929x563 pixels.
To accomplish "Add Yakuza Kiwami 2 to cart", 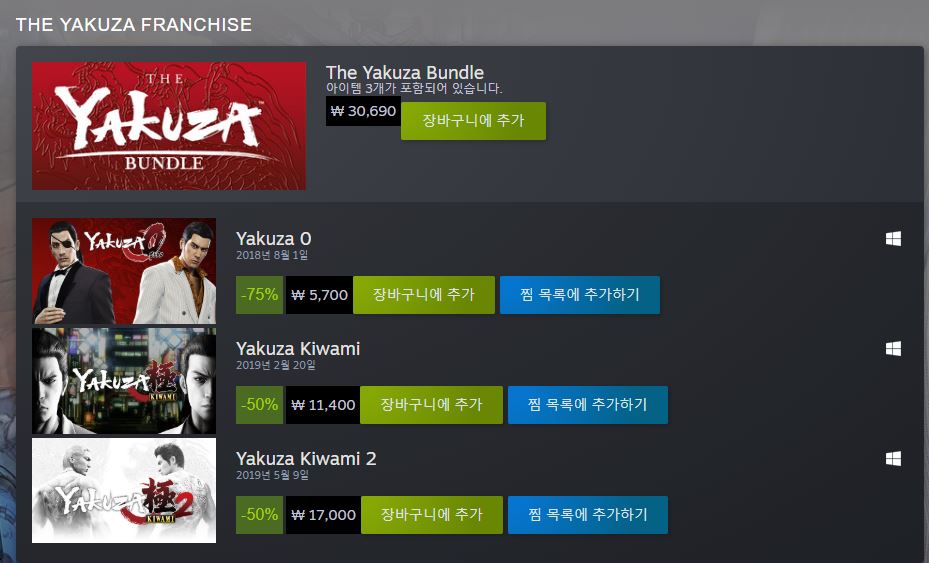I will click(432, 515).
